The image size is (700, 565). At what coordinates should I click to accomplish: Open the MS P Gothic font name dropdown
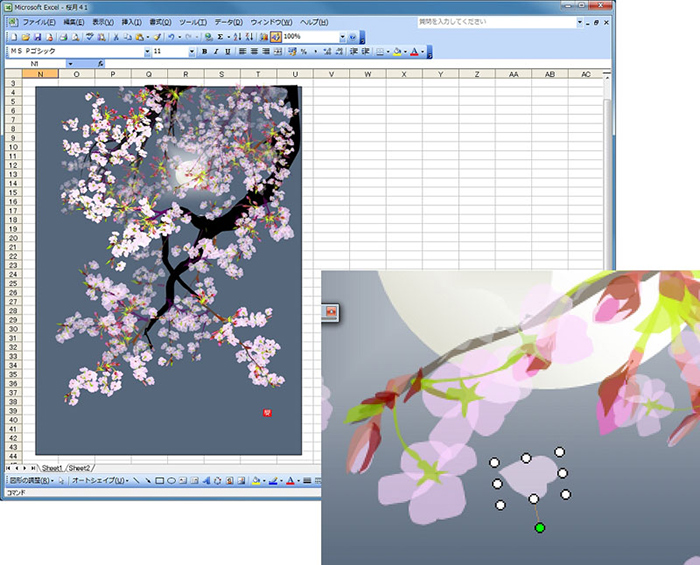(147, 51)
